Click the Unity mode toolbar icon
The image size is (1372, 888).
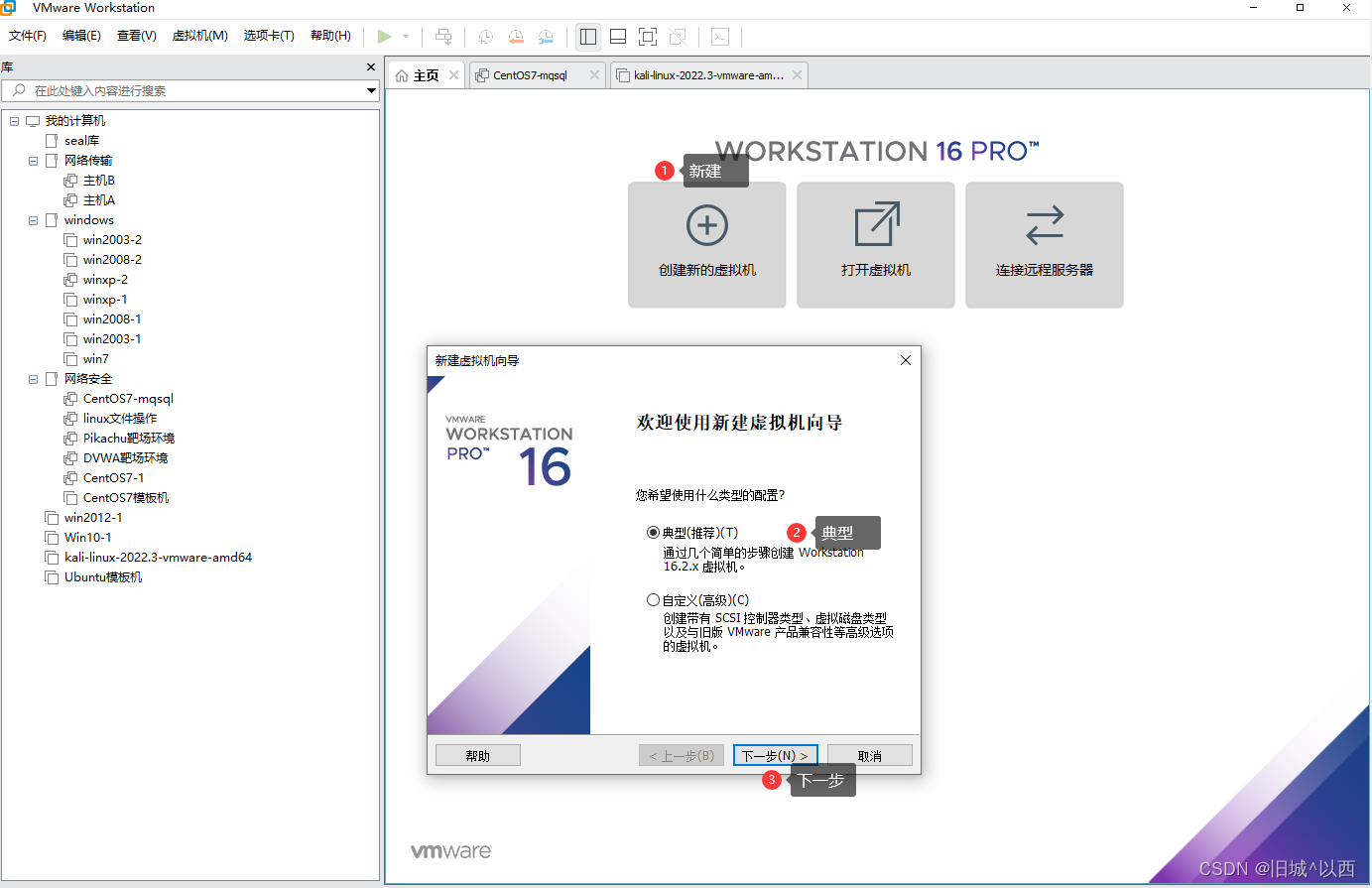(x=678, y=37)
